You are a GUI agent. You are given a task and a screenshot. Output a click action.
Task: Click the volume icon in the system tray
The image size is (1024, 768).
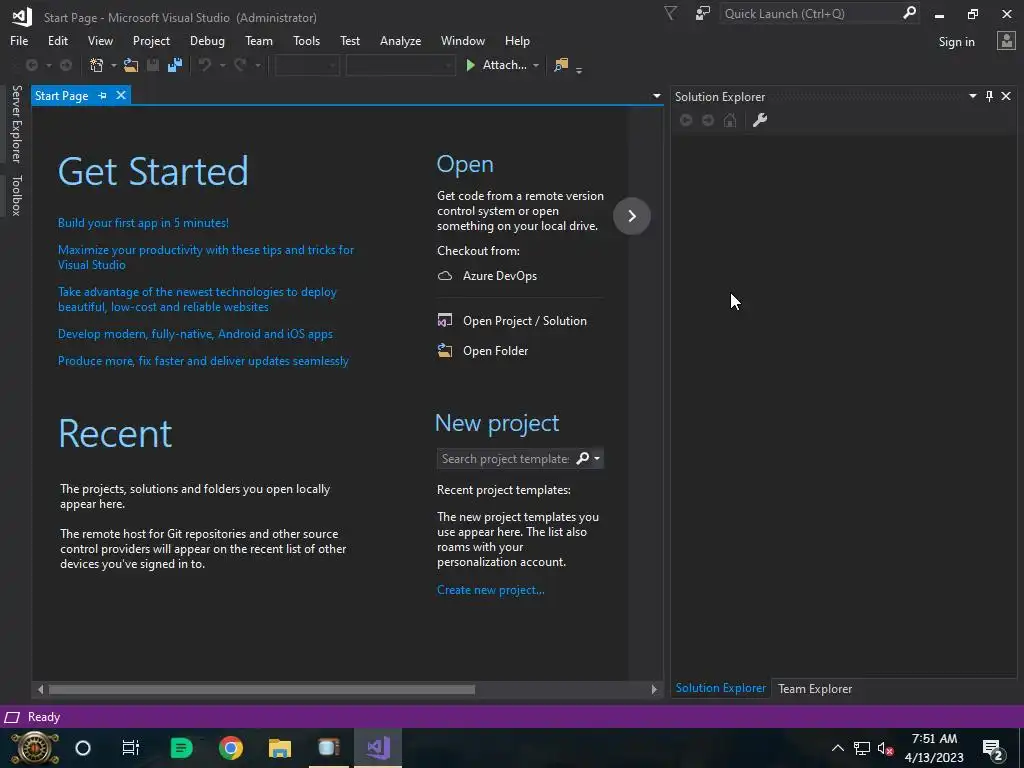(x=885, y=749)
